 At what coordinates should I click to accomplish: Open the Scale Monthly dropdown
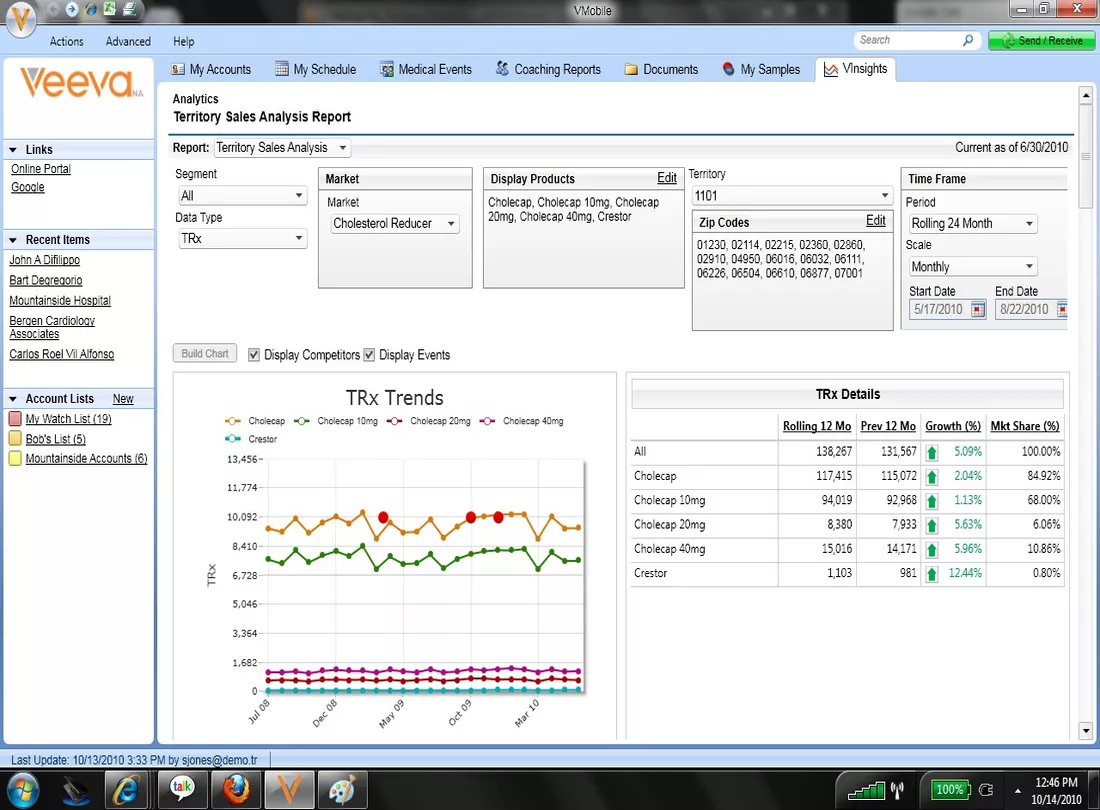click(972, 266)
